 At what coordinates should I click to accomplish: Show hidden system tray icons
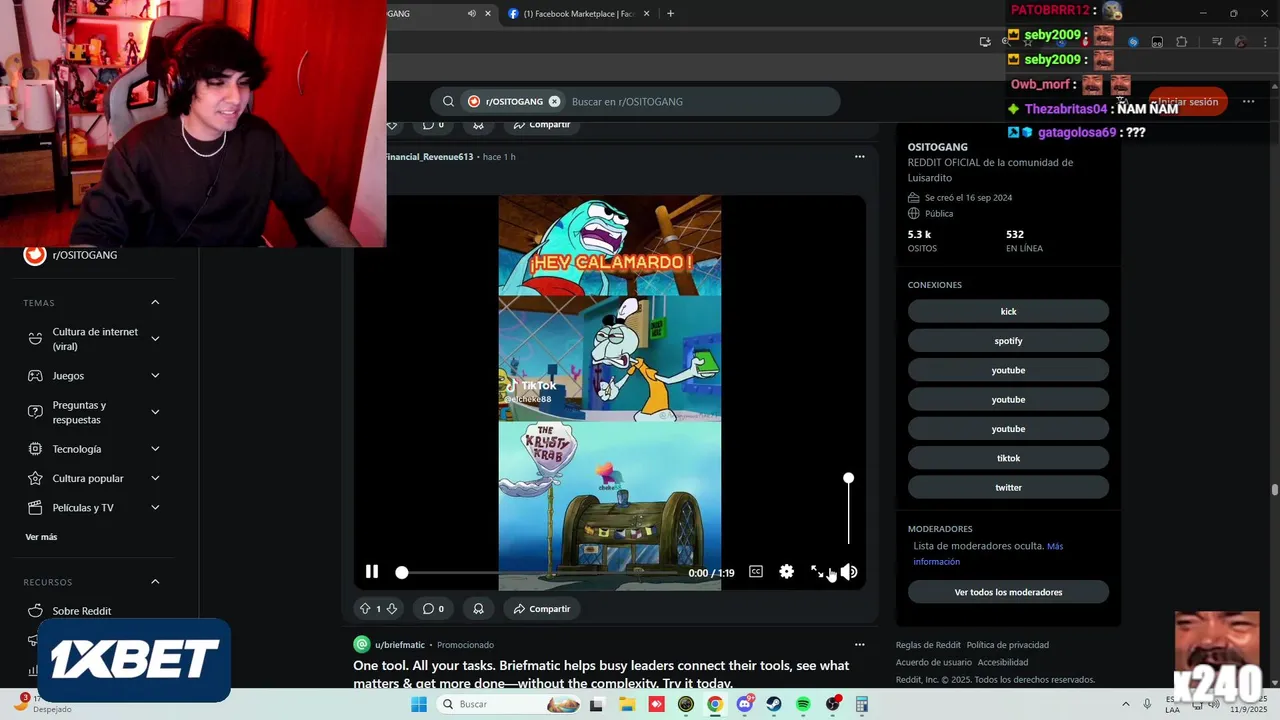click(1125, 704)
